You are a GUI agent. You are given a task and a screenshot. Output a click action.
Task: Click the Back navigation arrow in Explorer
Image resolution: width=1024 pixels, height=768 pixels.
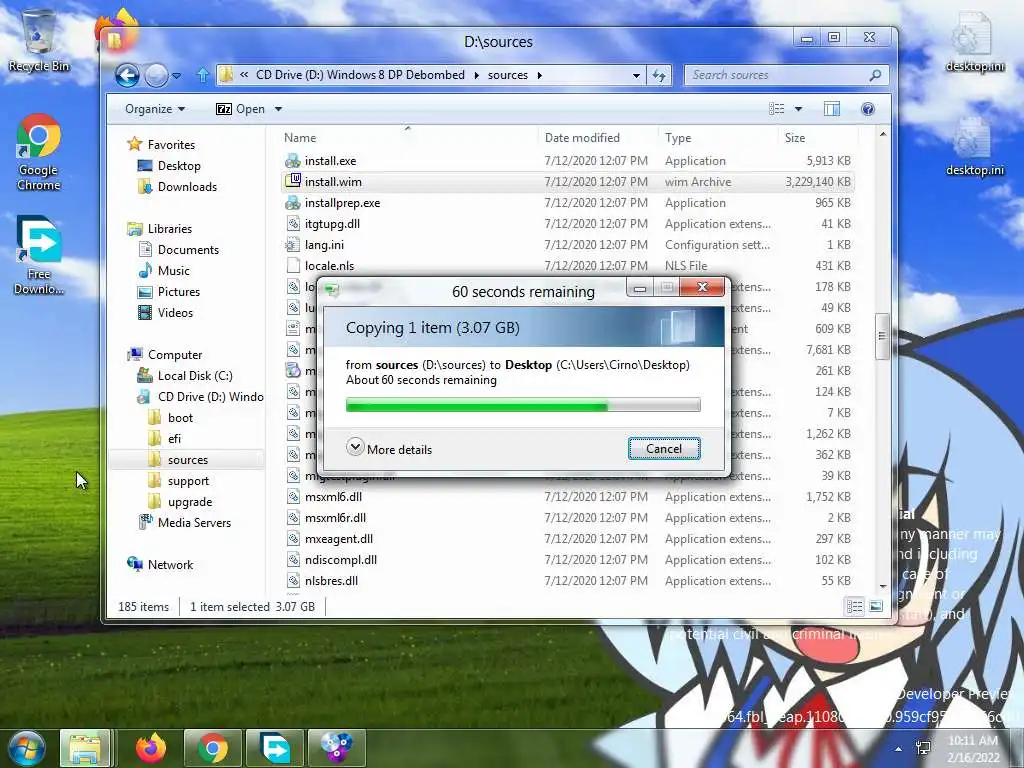[127, 76]
